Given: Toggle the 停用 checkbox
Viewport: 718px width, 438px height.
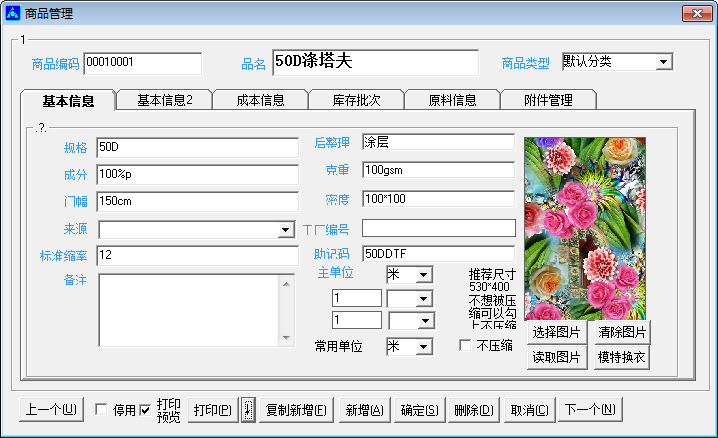Looking at the screenshot, I should pos(101,409).
